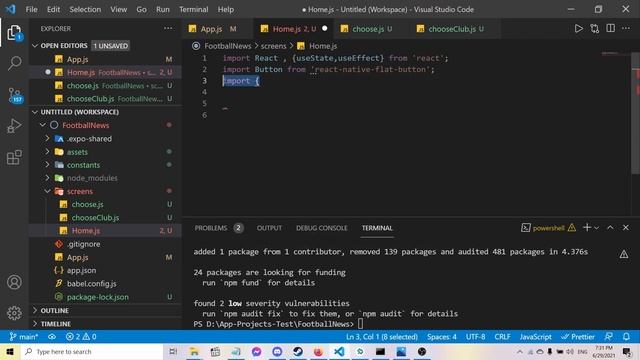640x360 pixels.
Task: Expand the .expo-shared folder
Action: (x=48, y=138)
